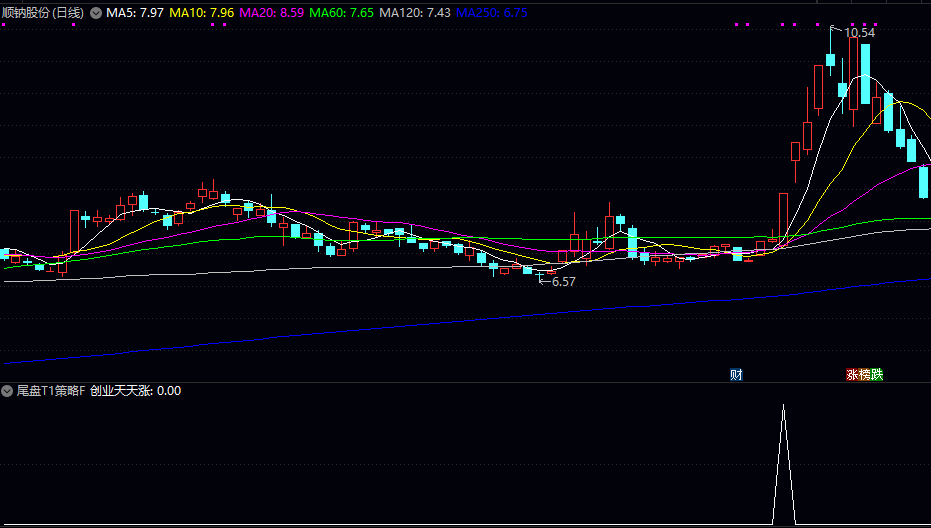Viewport: 931px width, 528px height.
Task: Select the 顺钠股份 (日线) chart title
Action: [x=43, y=13]
